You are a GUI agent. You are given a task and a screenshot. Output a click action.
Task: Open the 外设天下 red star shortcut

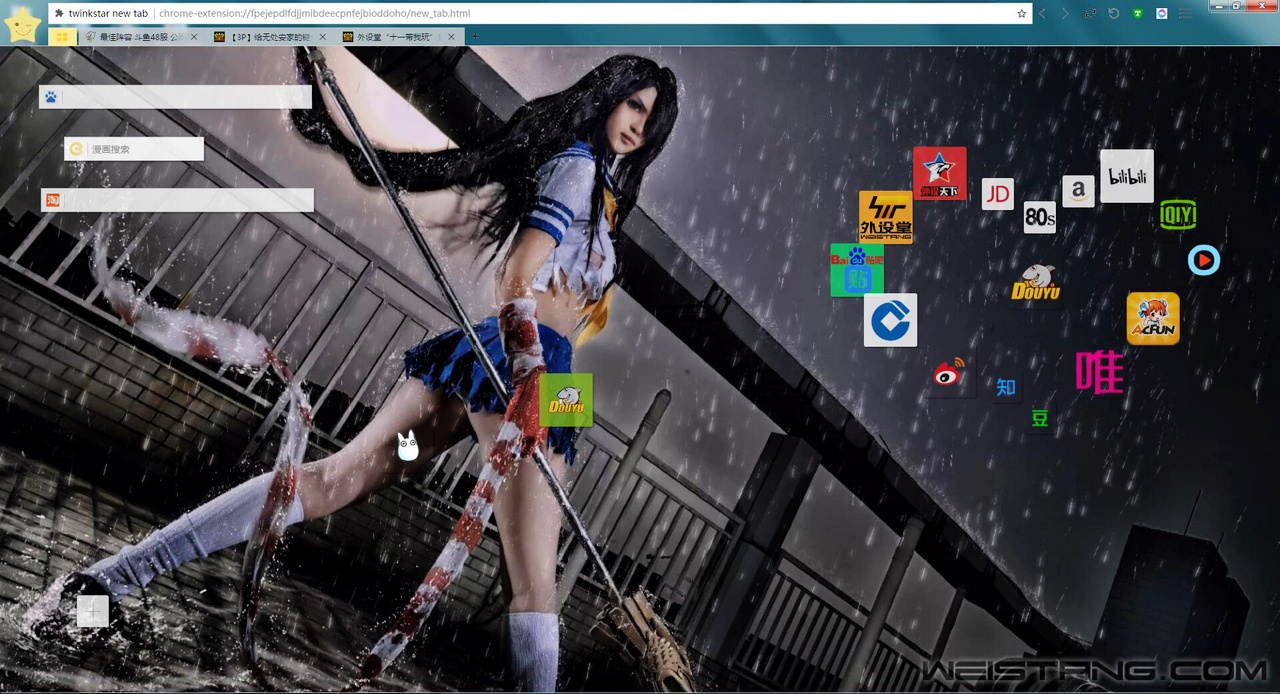pyautogui.click(x=939, y=173)
